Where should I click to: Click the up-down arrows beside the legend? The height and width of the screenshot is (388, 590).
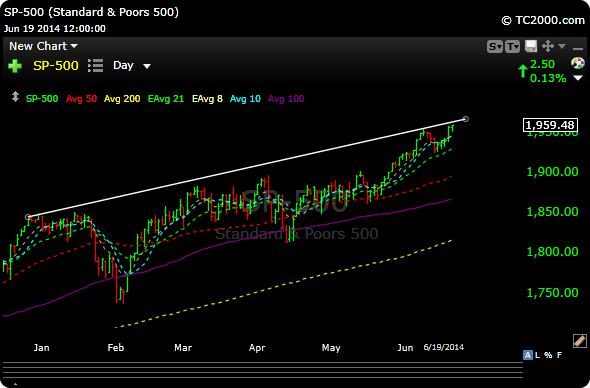pyautogui.click(x=15, y=97)
